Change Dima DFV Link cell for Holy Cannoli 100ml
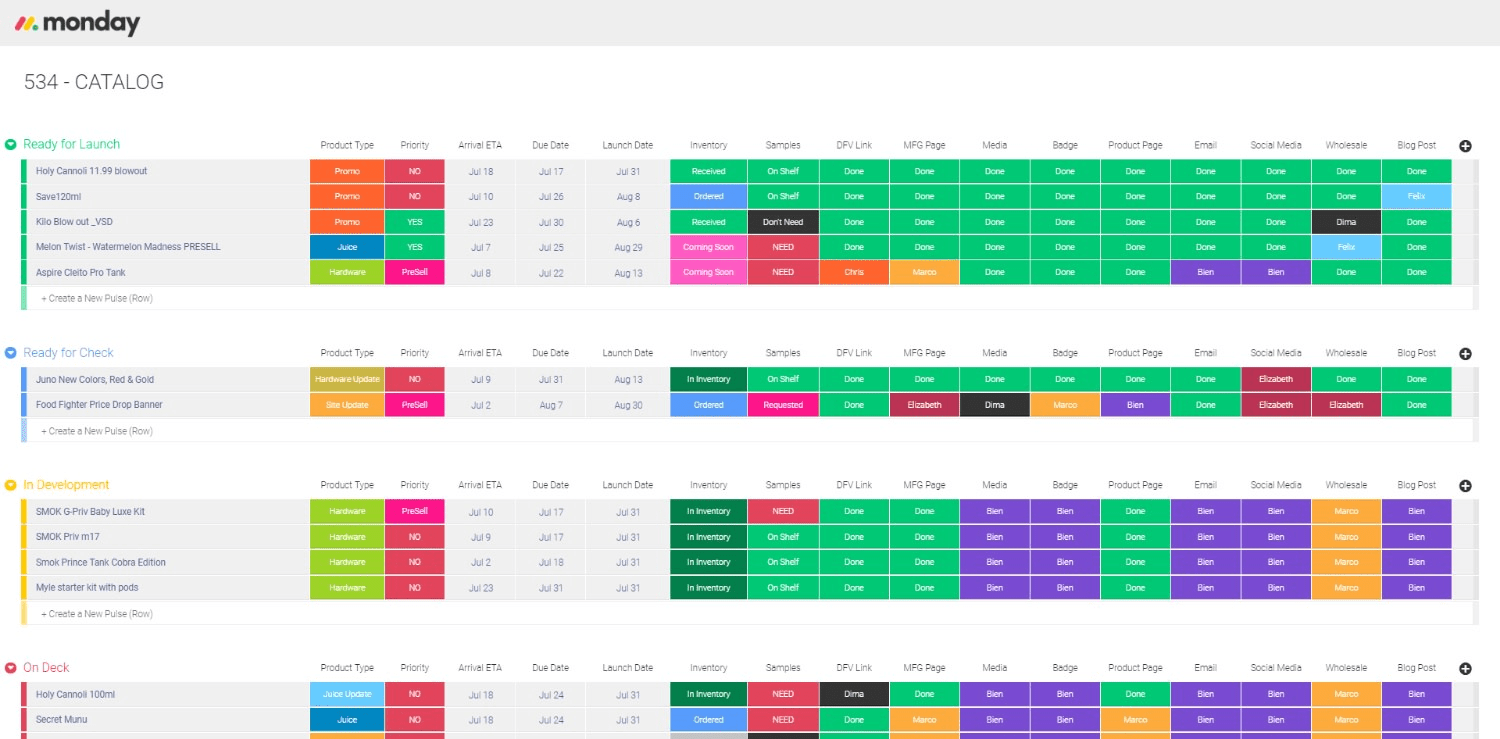 pos(854,694)
